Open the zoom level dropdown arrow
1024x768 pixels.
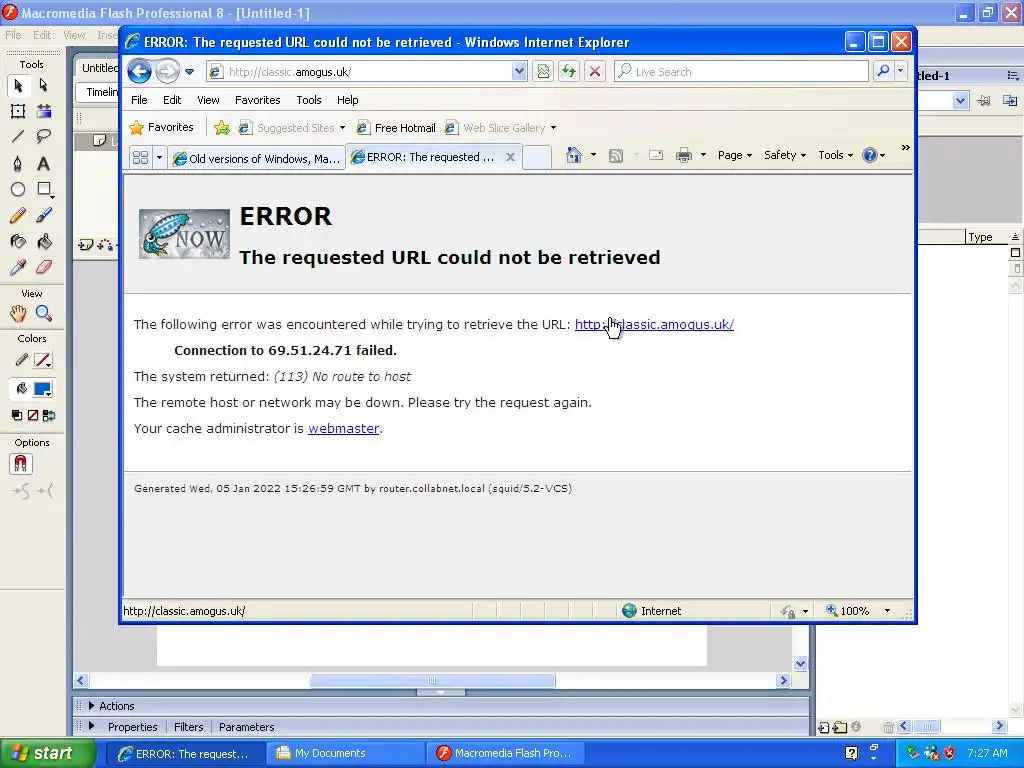(x=887, y=611)
